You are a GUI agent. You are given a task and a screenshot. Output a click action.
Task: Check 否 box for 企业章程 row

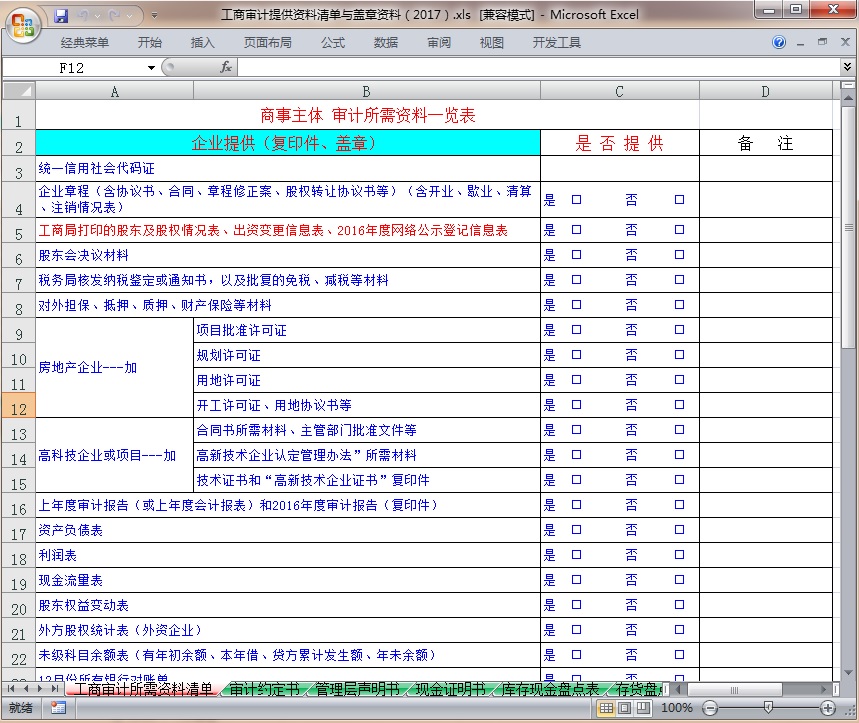(x=679, y=199)
